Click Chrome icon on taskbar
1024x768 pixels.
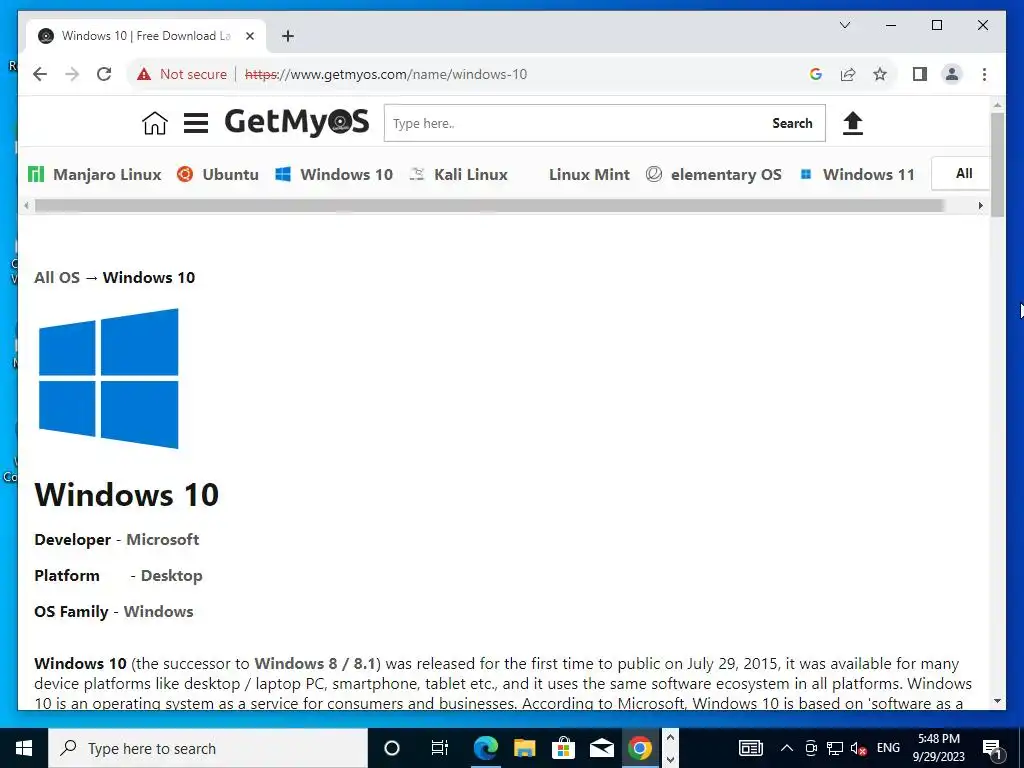click(640, 748)
